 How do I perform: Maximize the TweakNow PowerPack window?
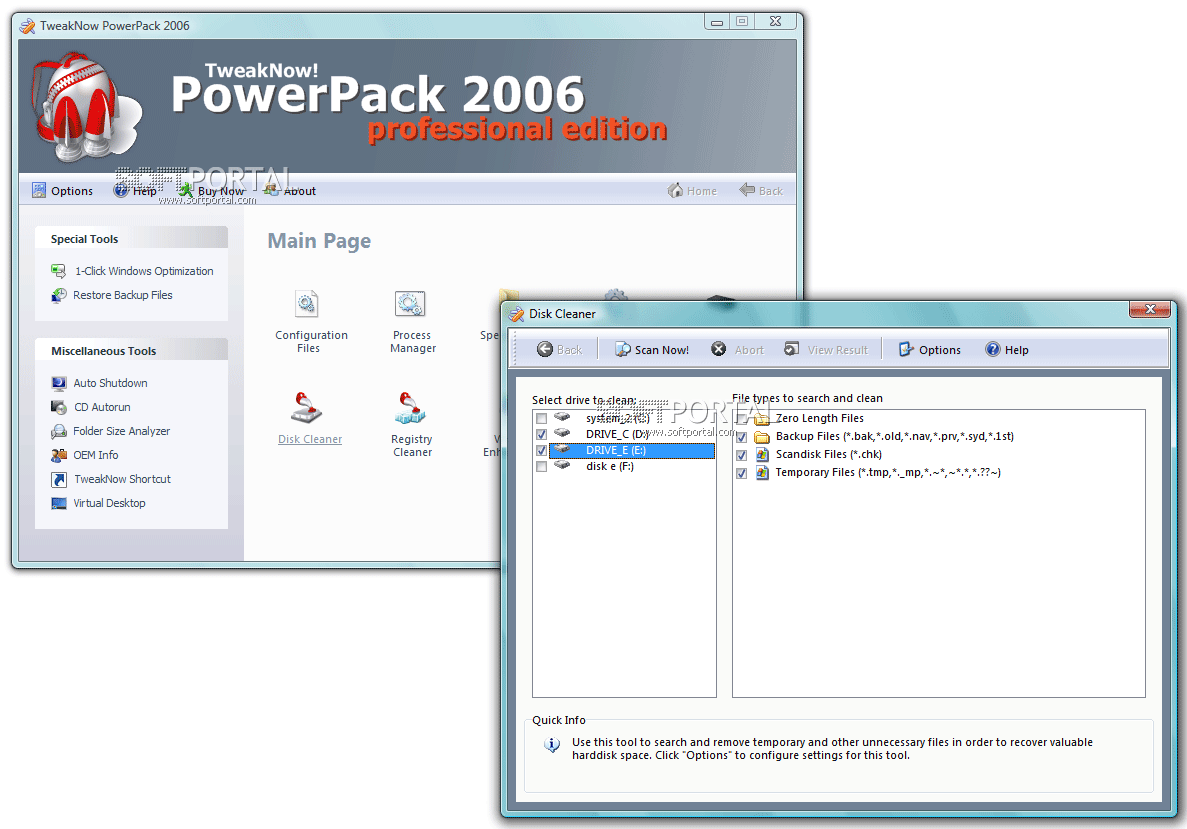click(x=743, y=21)
